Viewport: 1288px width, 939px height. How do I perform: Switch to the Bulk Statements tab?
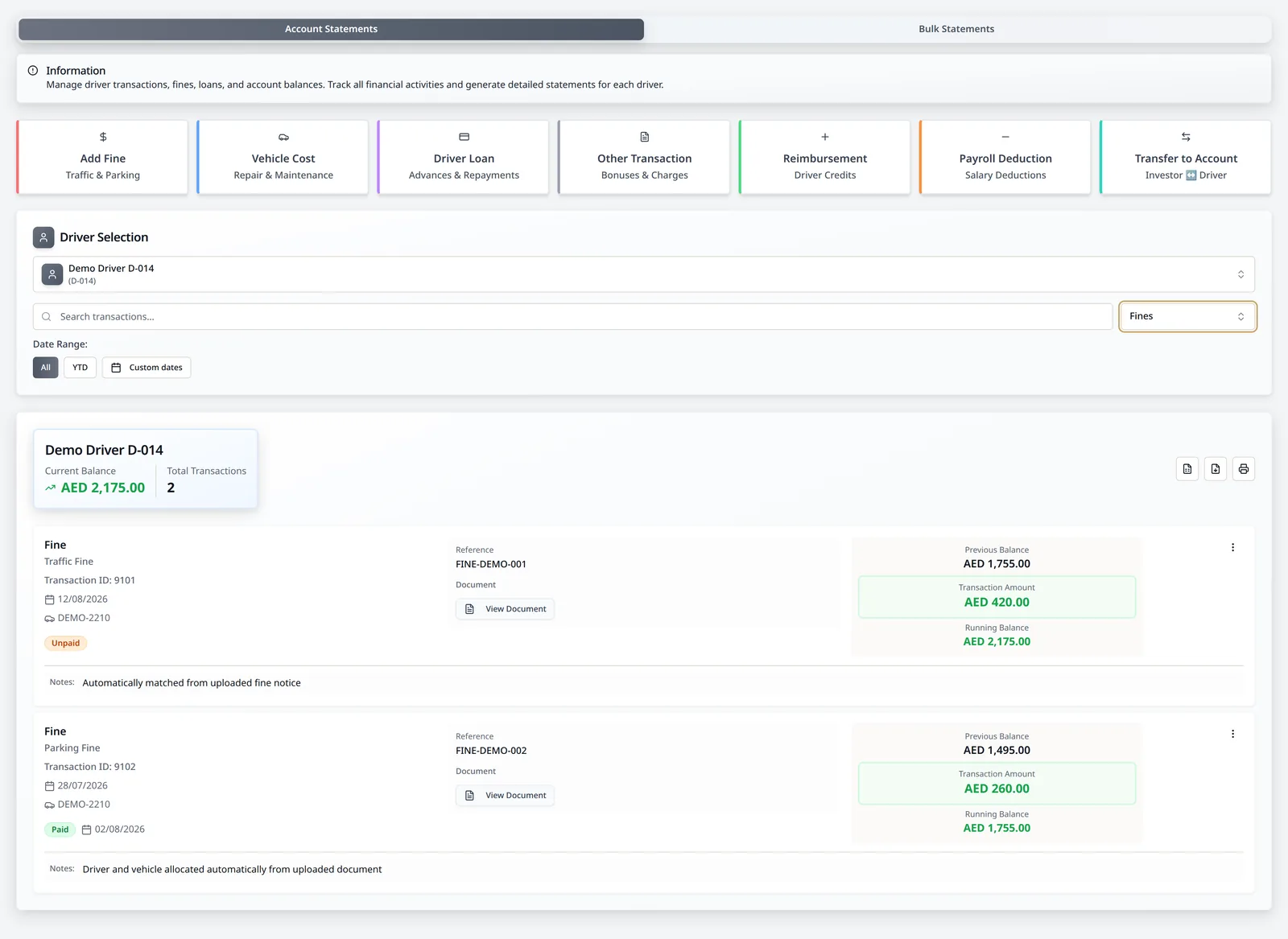pos(956,29)
